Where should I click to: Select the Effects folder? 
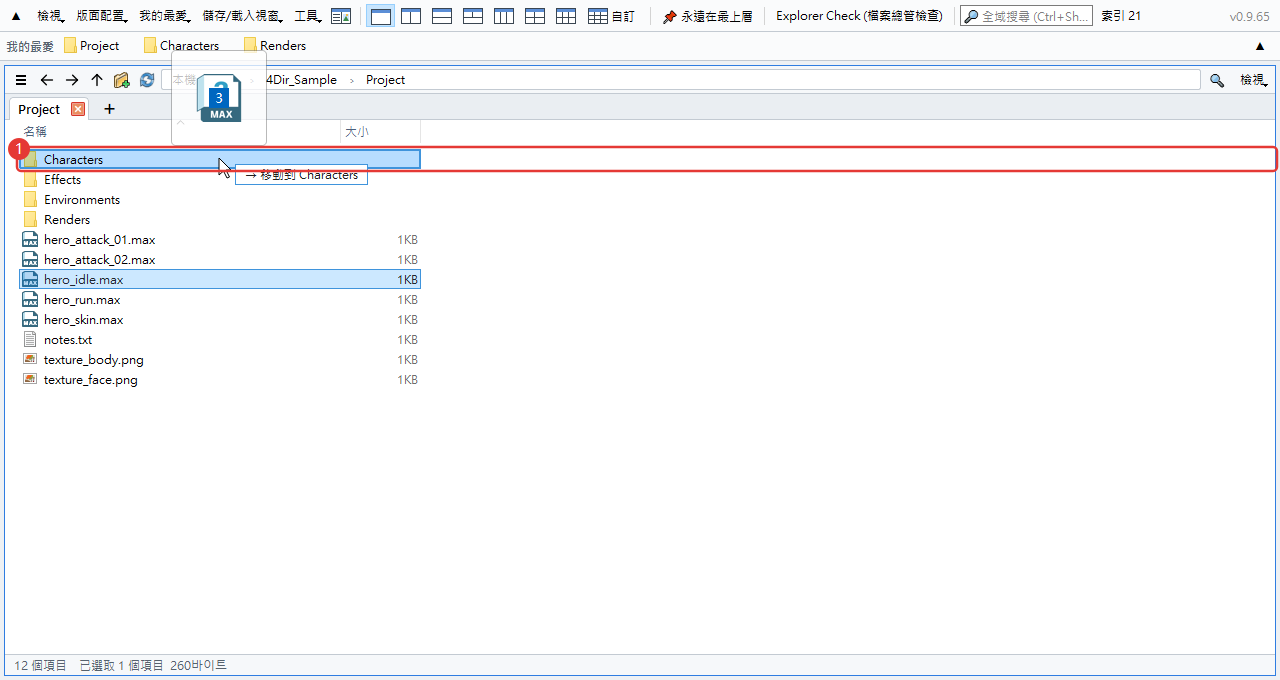pyautogui.click(x=220, y=180)
